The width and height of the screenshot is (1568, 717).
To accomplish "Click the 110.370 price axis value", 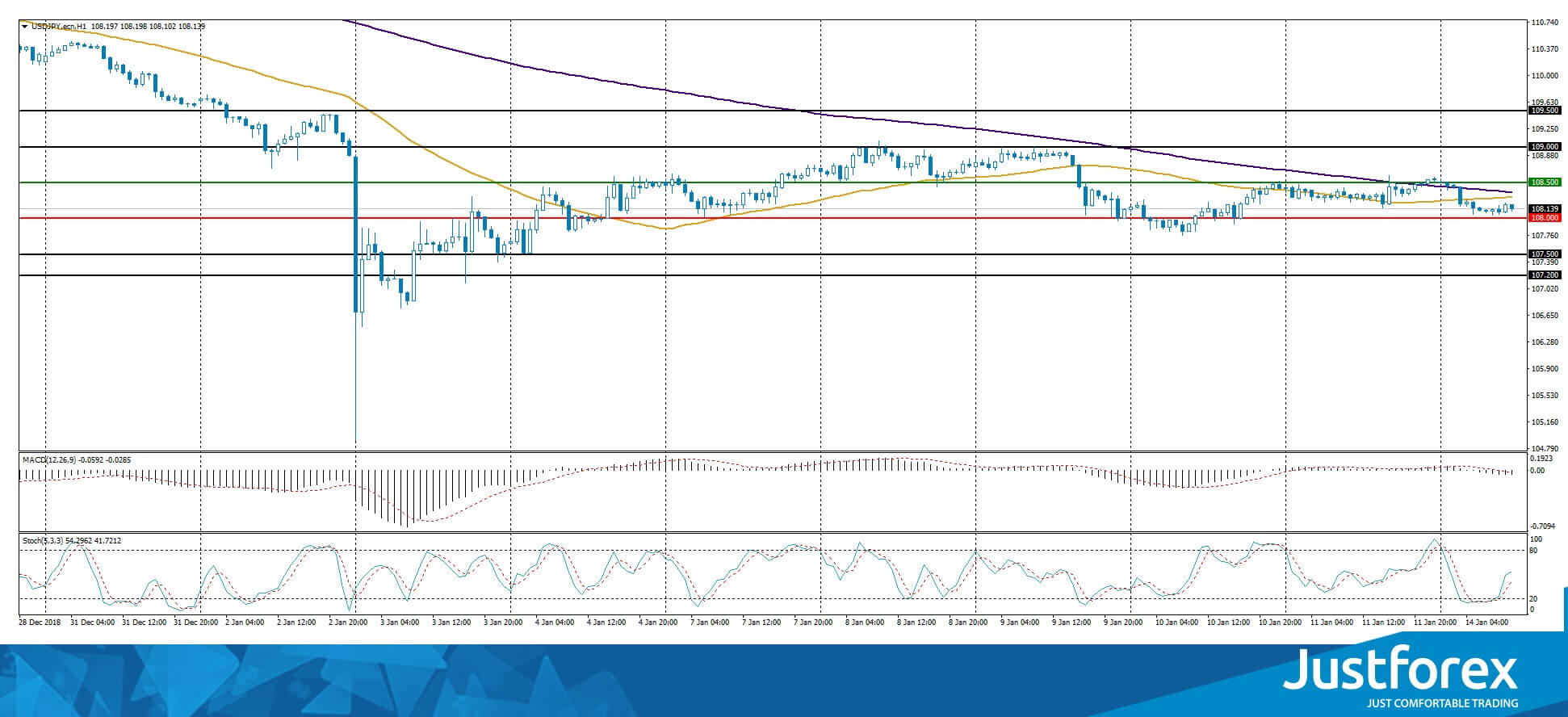I will (1545, 49).
